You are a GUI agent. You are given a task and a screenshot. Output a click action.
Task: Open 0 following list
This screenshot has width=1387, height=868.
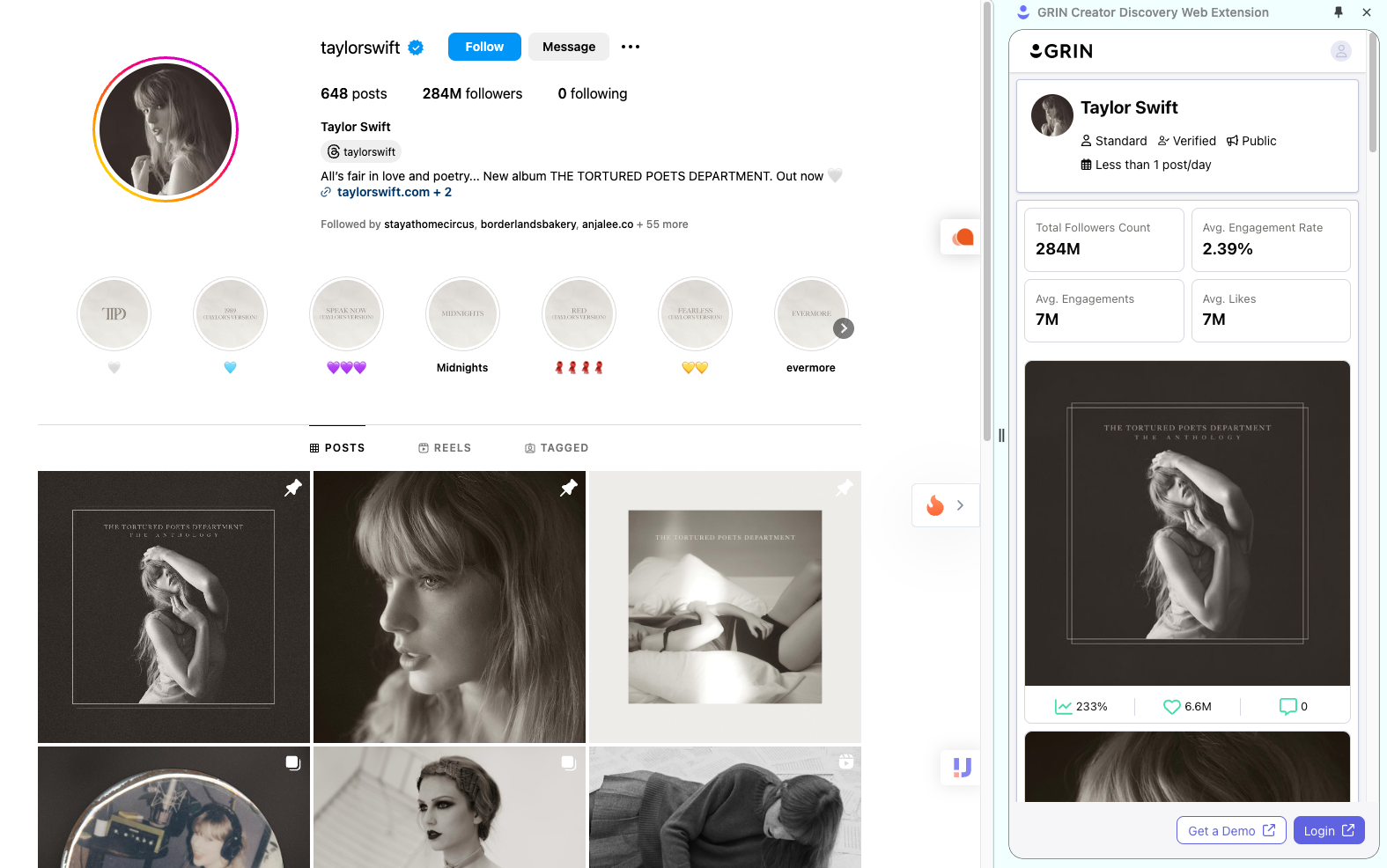pos(593,93)
